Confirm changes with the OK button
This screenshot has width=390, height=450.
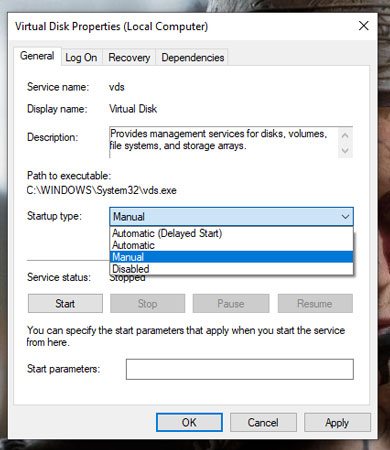[x=189, y=422]
